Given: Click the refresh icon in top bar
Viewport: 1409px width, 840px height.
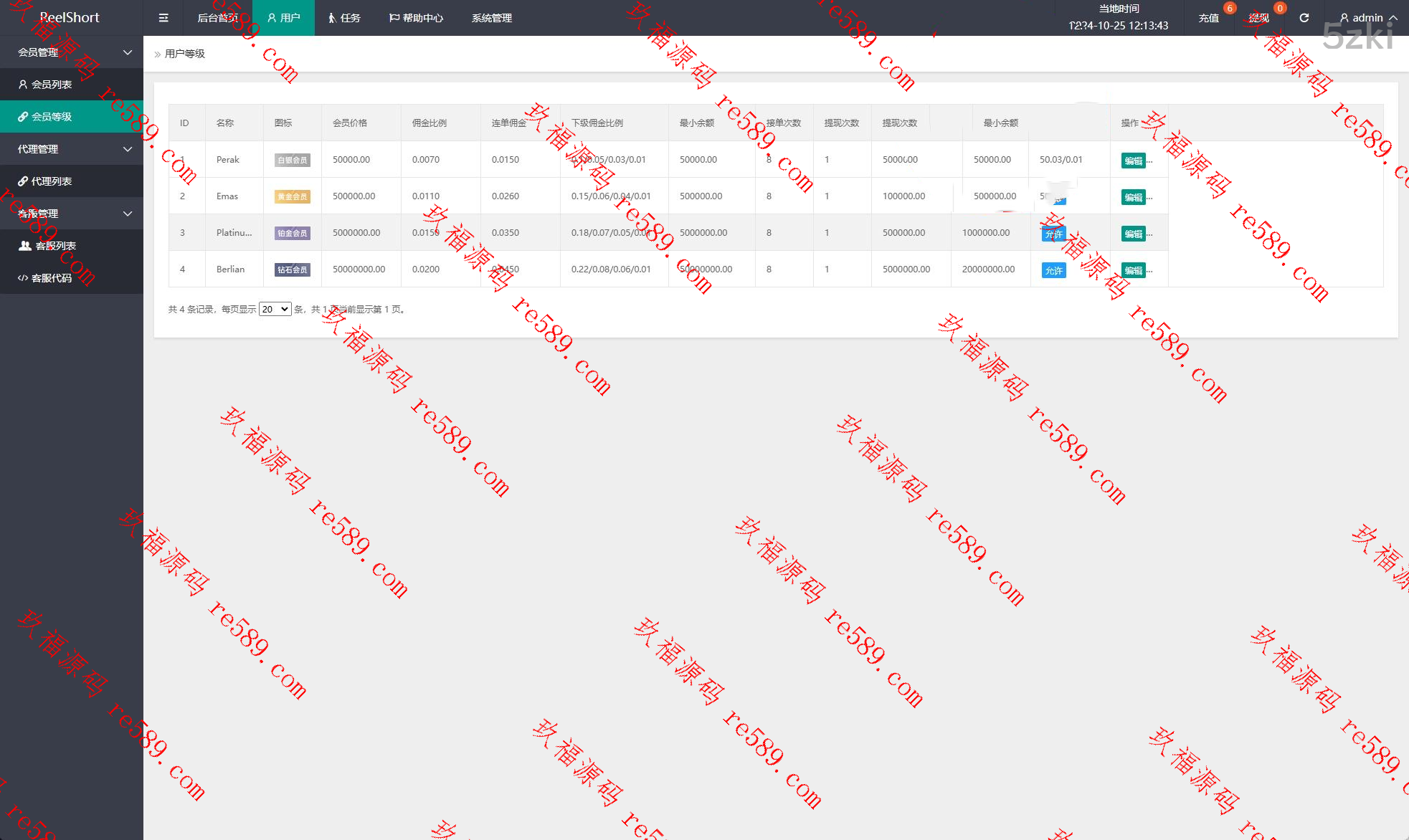Looking at the screenshot, I should coord(1304,18).
